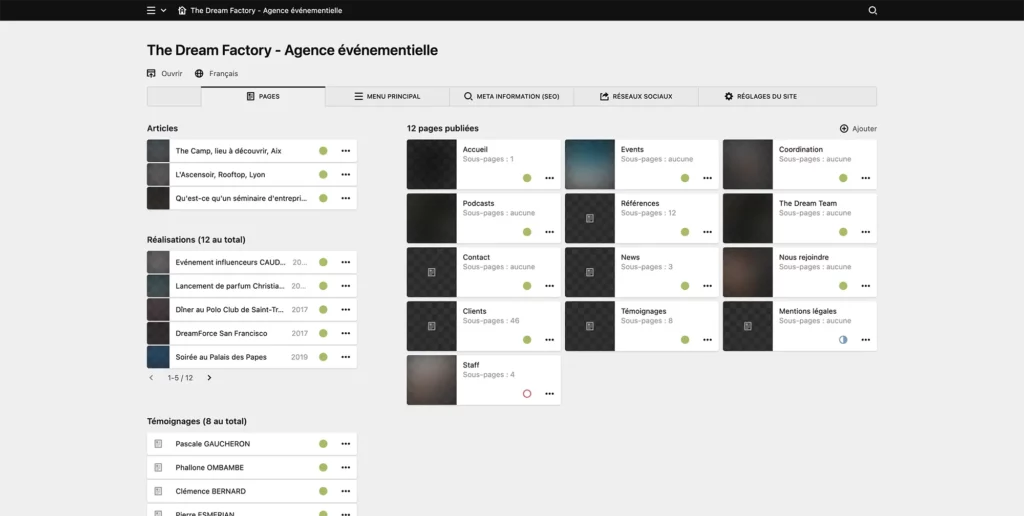Open the Events page thumbnail
Screen dimensions: 1024x516
tap(590, 165)
